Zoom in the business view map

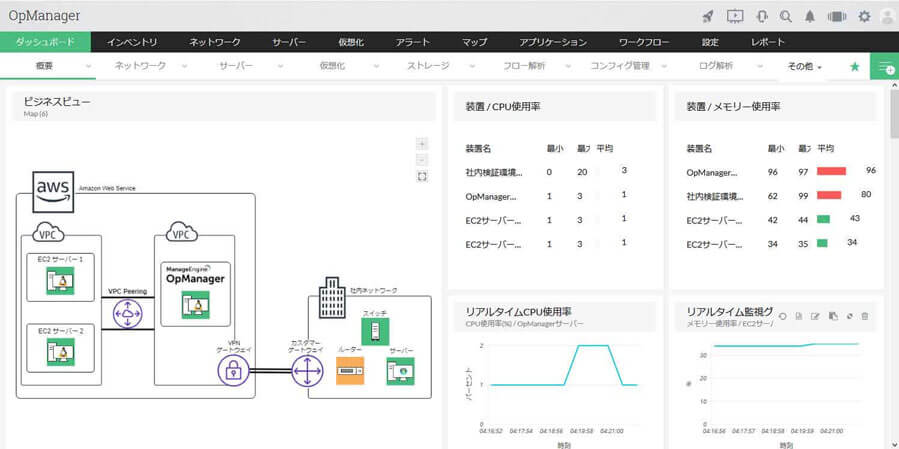tap(423, 144)
